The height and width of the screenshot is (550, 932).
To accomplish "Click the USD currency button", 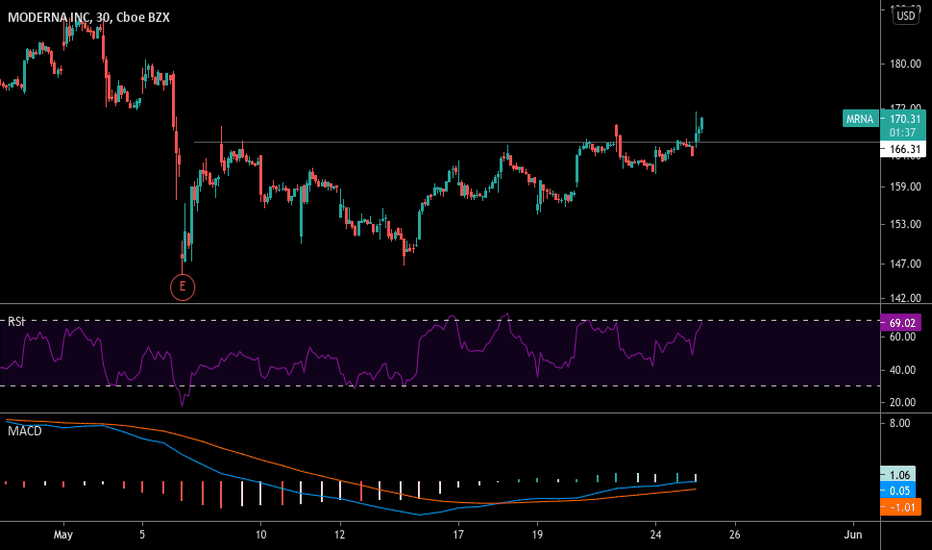I will pos(906,15).
